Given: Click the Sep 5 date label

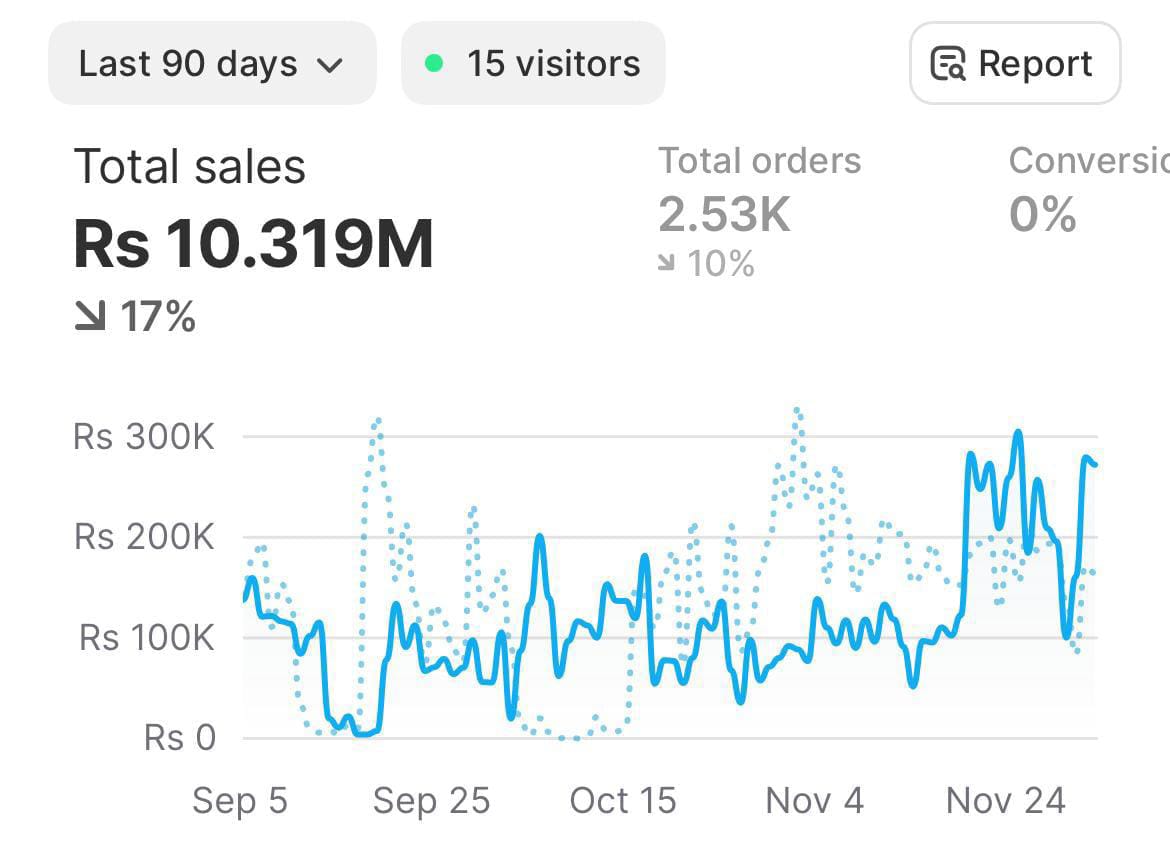Looking at the screenshot, I should 240,800.
